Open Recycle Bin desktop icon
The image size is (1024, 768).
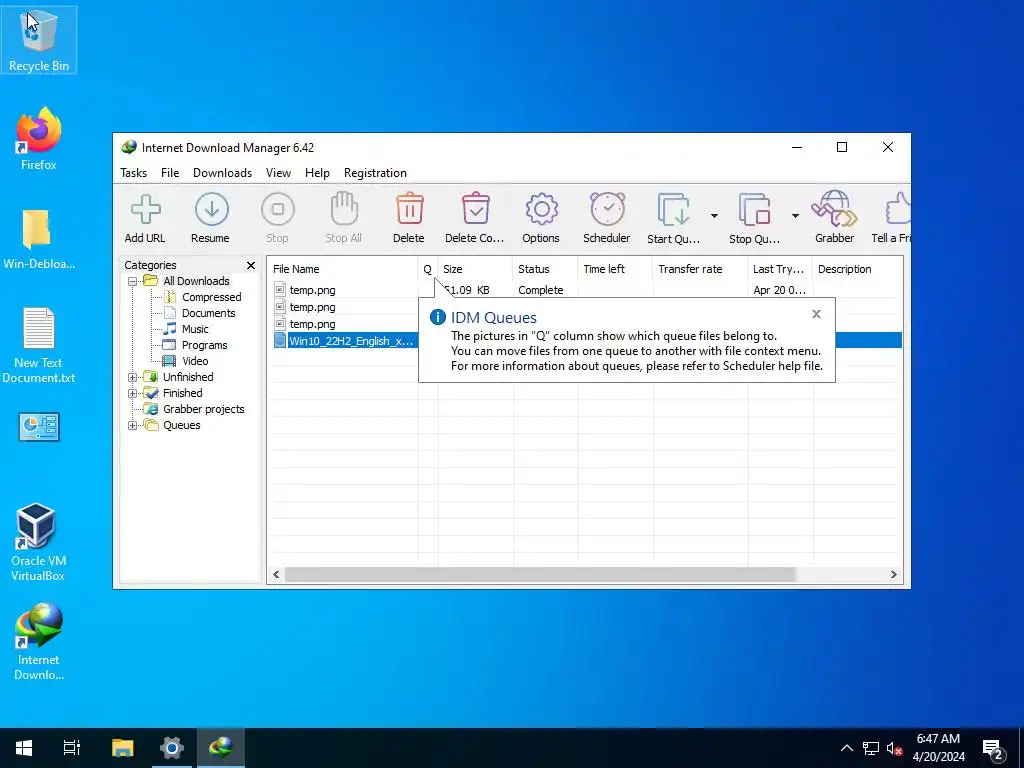coord(39,40)
